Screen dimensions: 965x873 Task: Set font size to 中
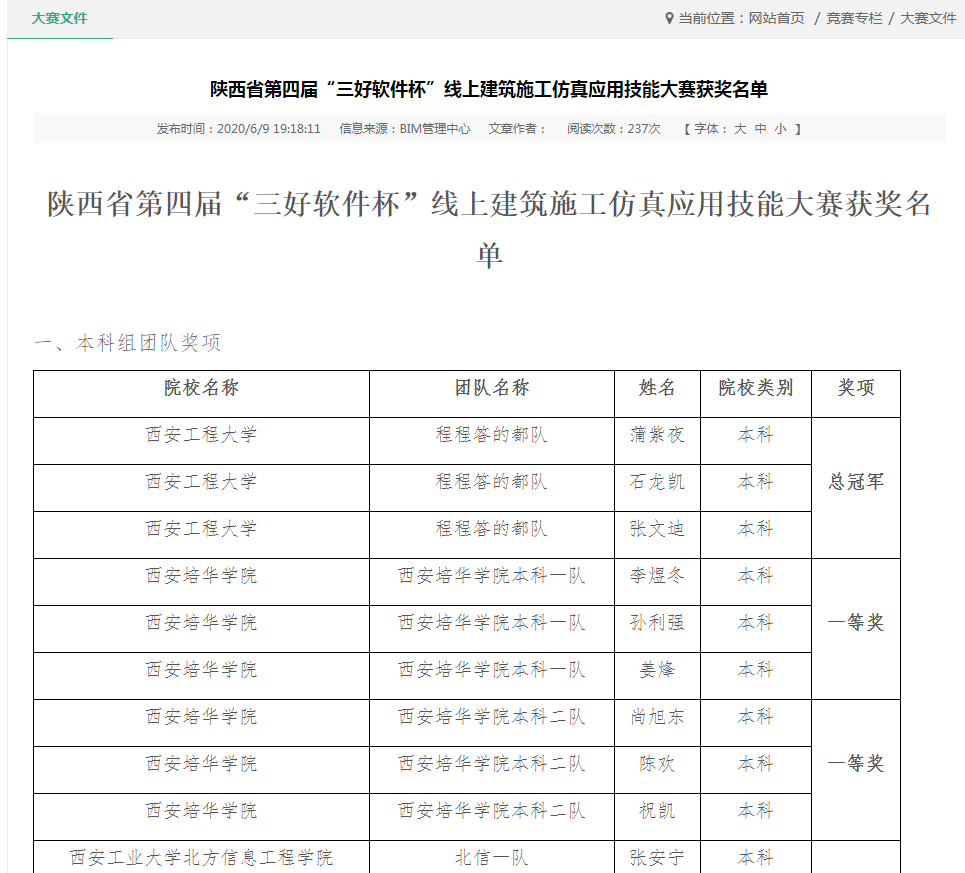[761, 129]
